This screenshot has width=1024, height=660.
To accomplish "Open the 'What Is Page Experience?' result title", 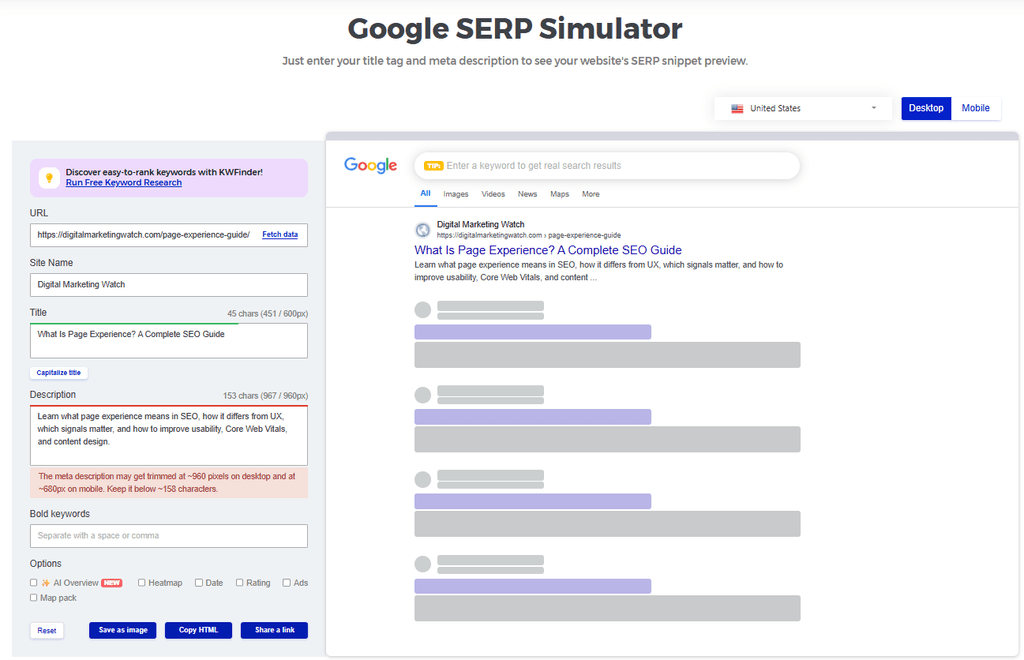I will pyautogui.click(x=548, y=250).
